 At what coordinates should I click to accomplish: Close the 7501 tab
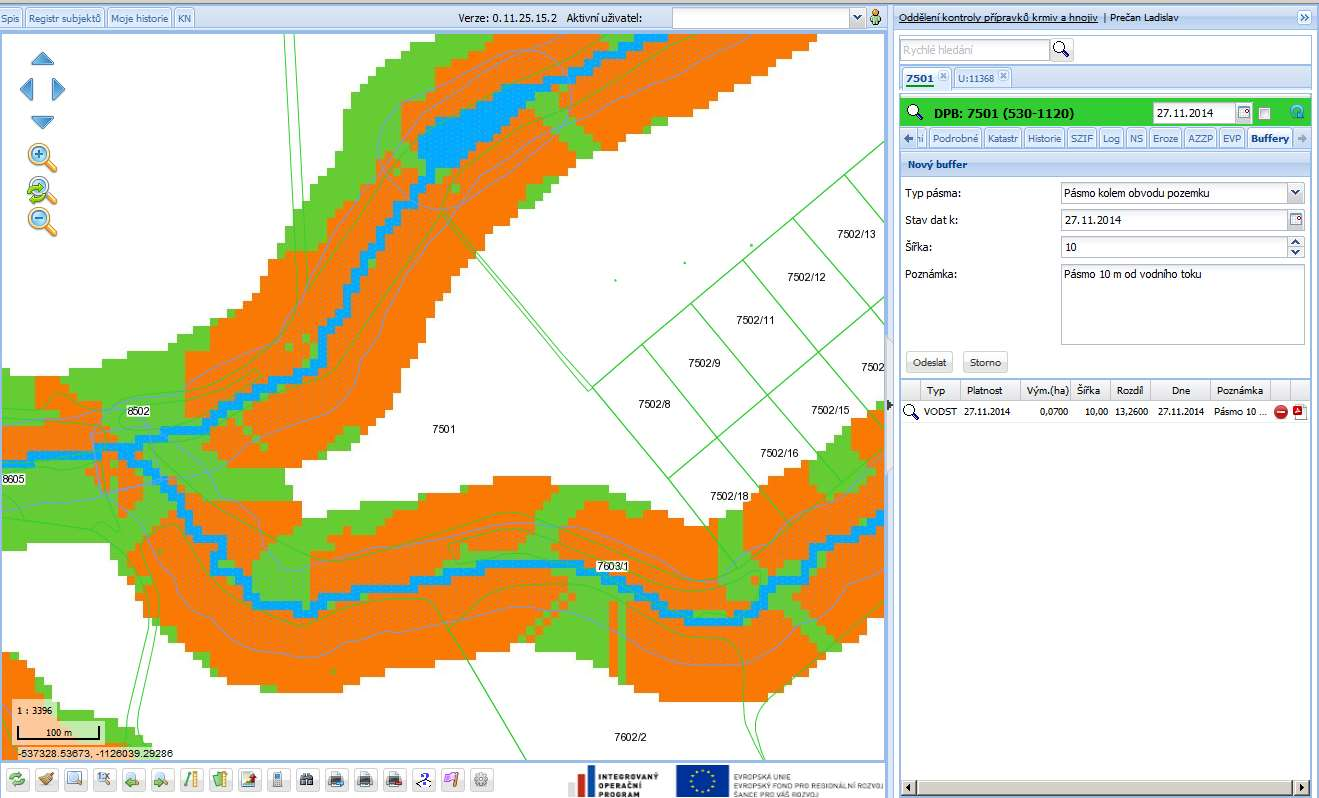click(943, 76)
